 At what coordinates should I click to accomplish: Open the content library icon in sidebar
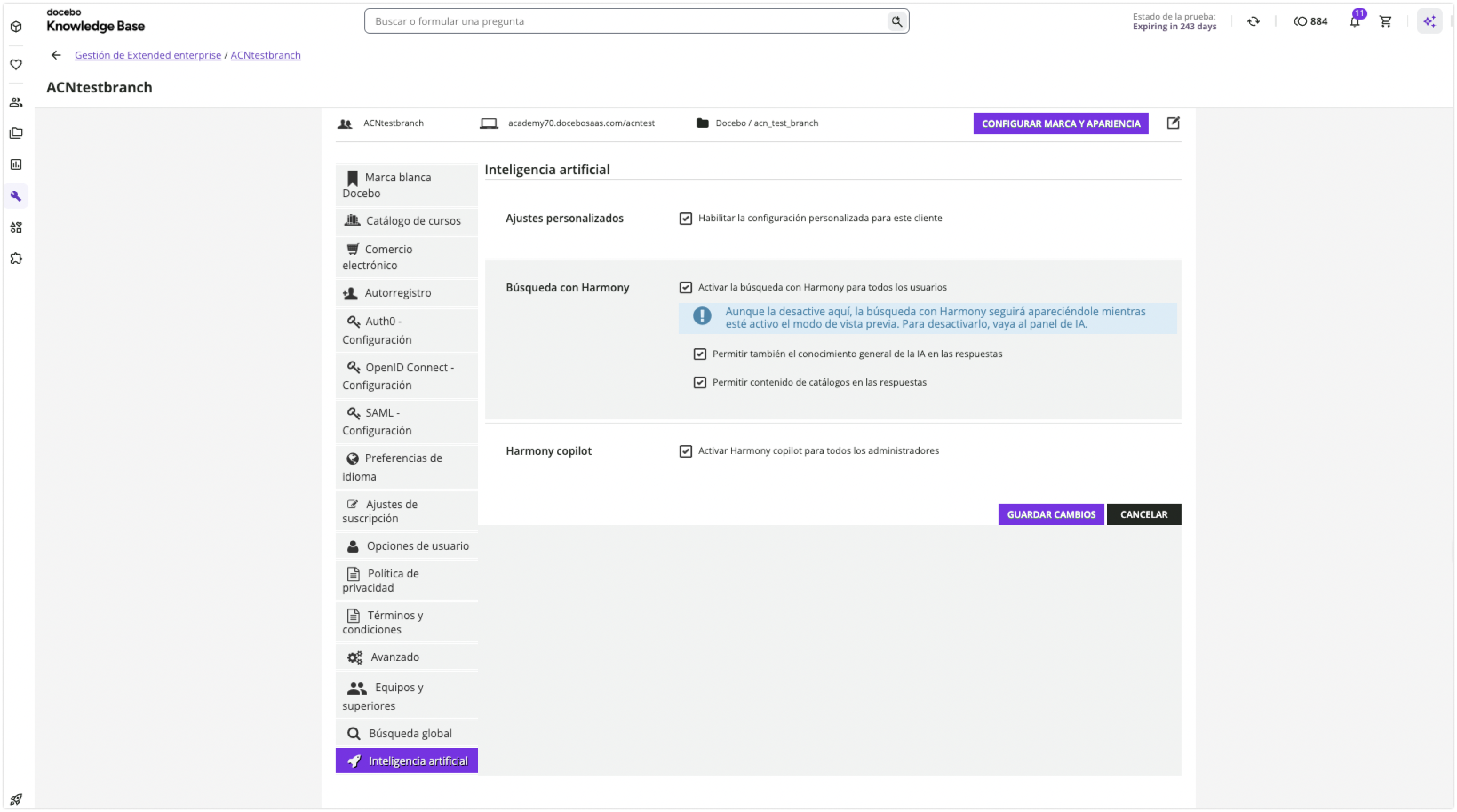click(x=16, y=133)
